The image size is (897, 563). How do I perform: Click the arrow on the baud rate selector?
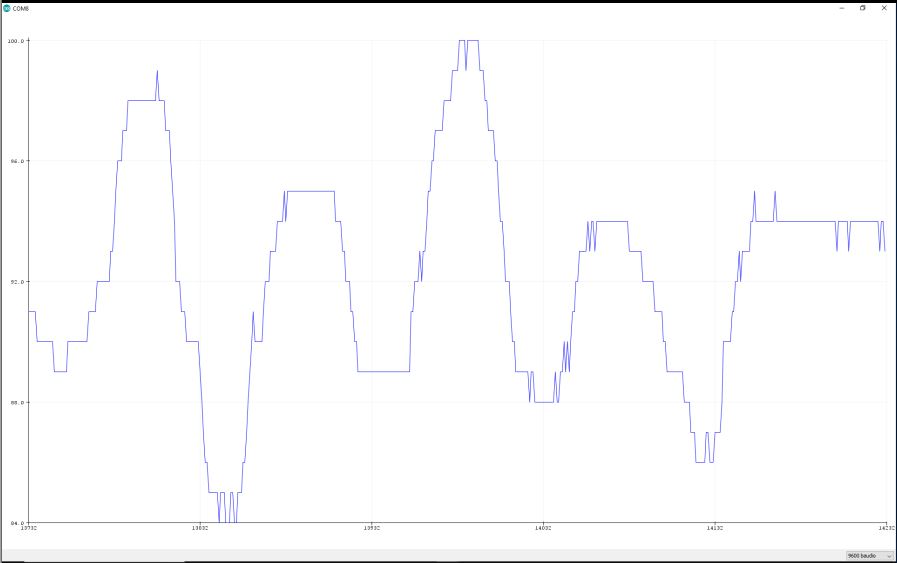coord(889,555)
